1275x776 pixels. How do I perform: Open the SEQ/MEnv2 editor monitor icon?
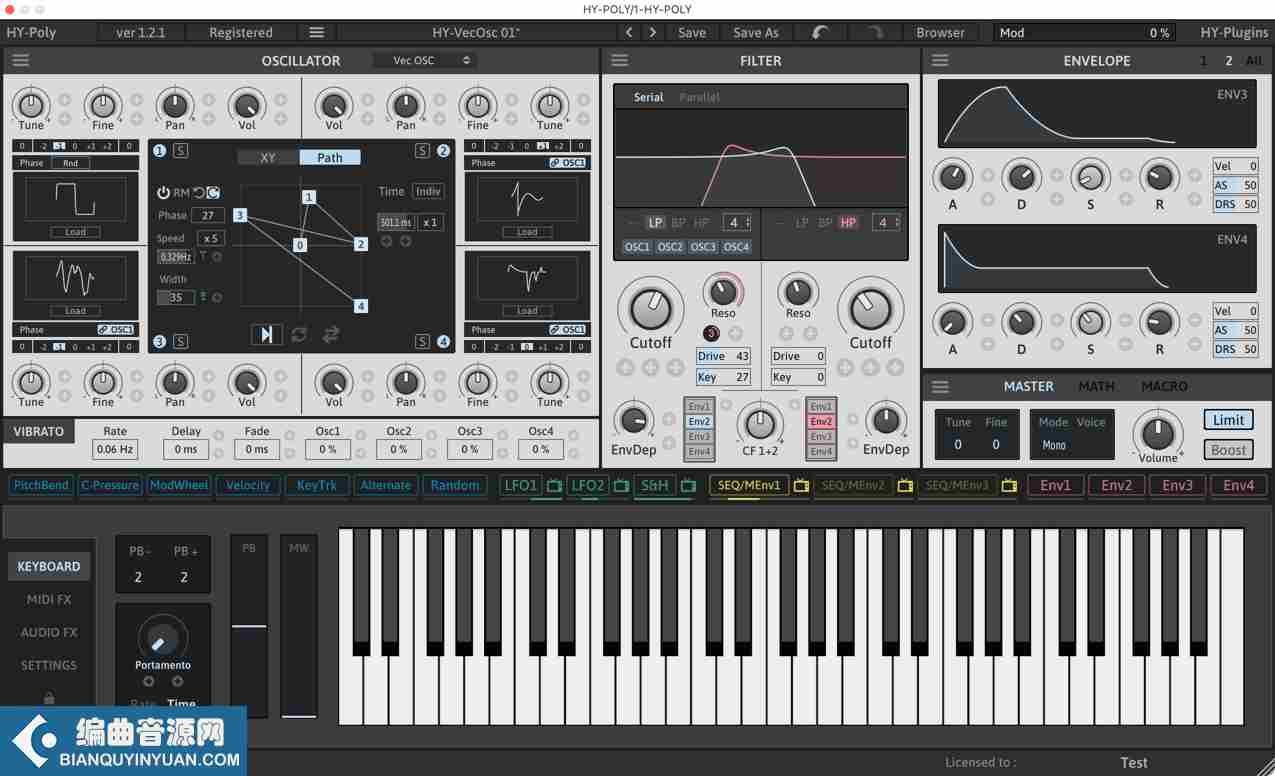tap(905, 486)
